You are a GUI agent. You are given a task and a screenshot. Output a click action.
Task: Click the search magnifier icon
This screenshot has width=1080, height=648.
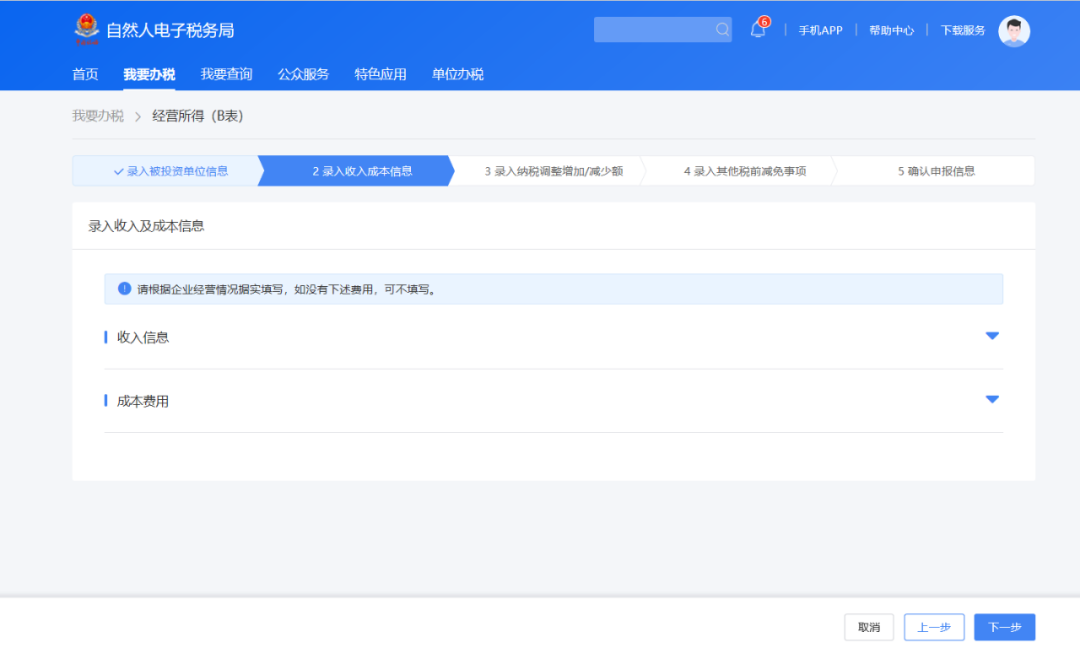722,29
